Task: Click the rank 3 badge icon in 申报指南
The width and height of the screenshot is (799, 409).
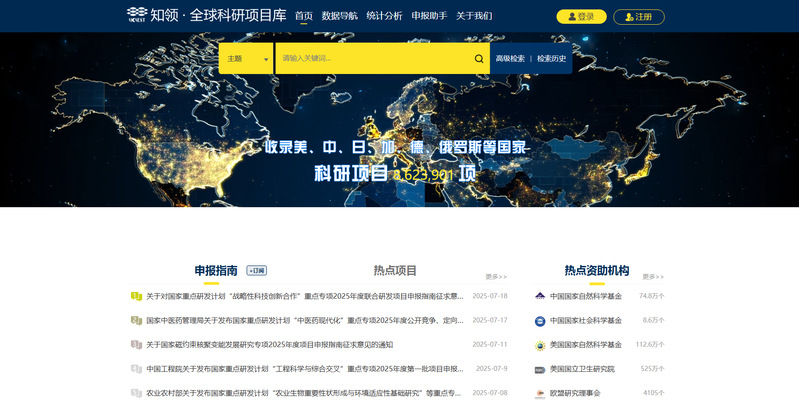Action: tap(136, 345)
